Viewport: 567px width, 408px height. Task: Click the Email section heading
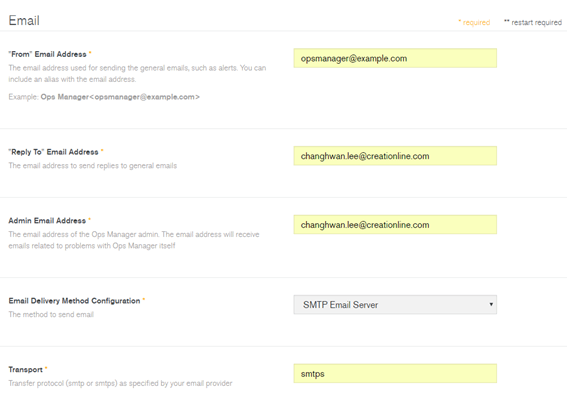pos(24,21)
